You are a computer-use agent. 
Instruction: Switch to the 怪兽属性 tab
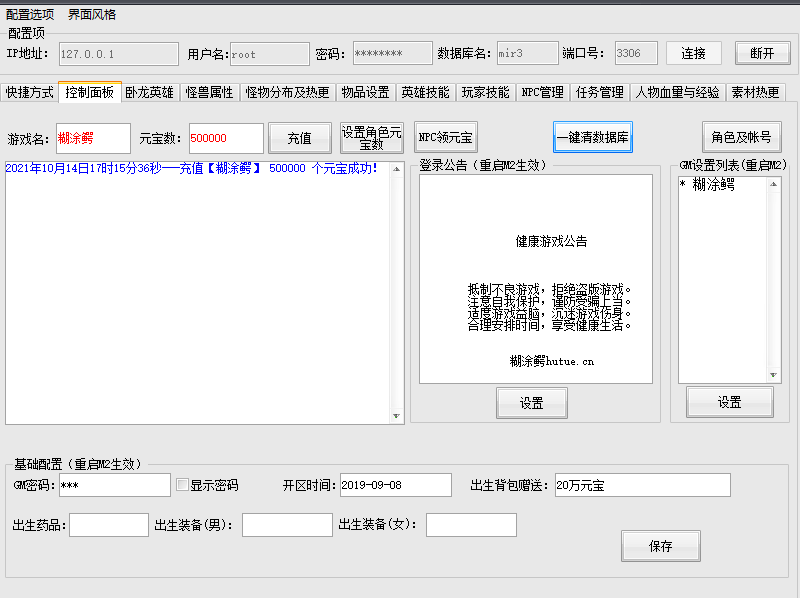click(209, 92)
